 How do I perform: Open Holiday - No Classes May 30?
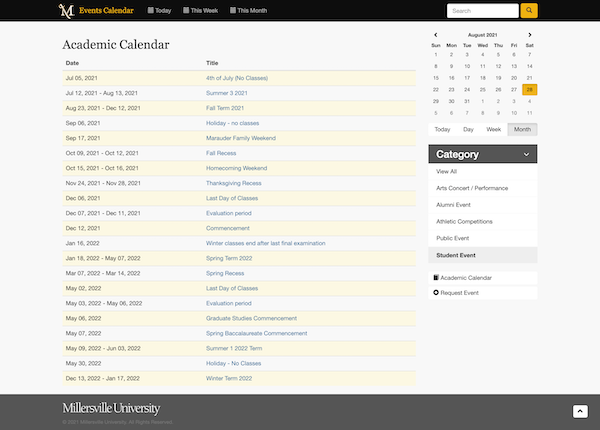point(233,363)
